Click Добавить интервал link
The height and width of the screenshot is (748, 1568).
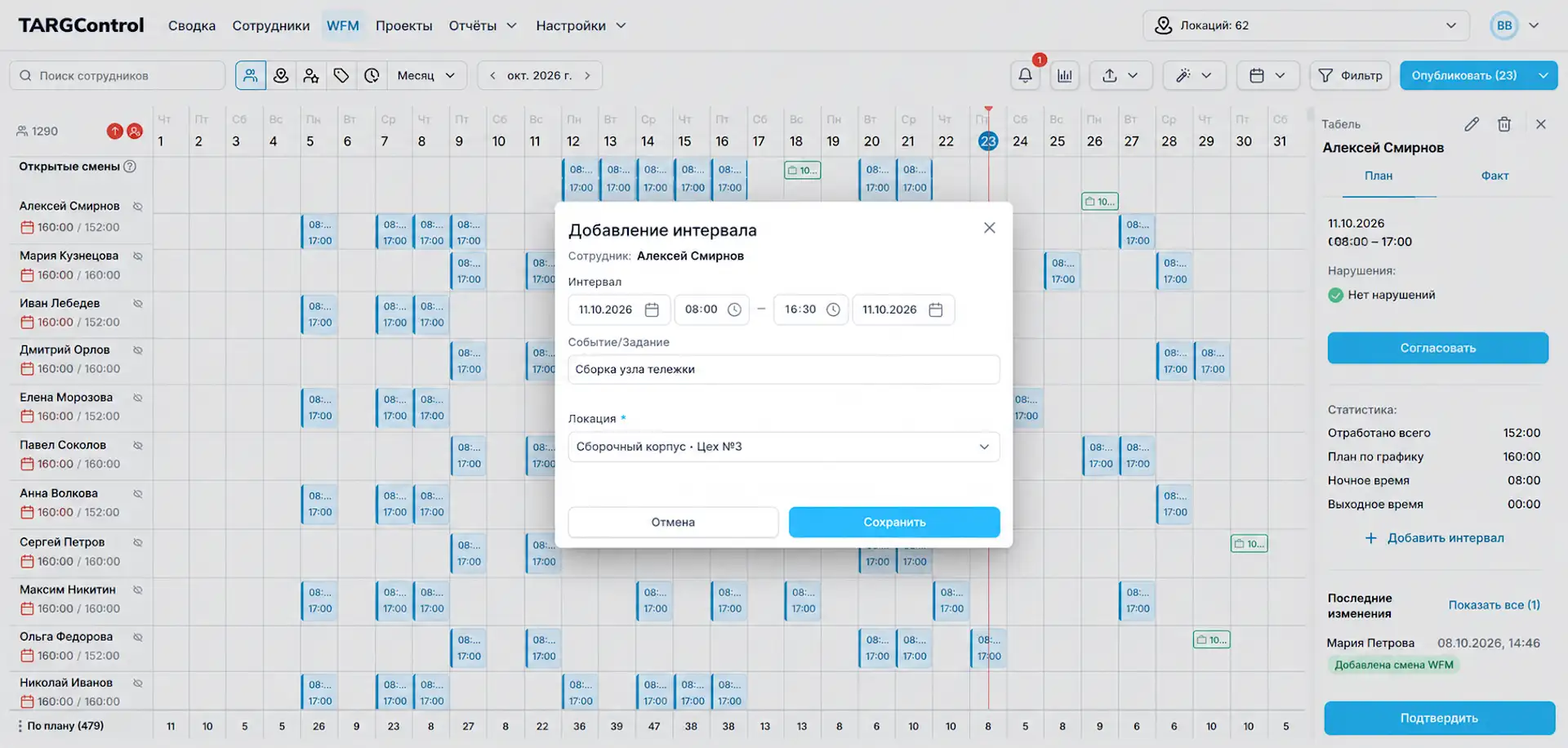1435,538
